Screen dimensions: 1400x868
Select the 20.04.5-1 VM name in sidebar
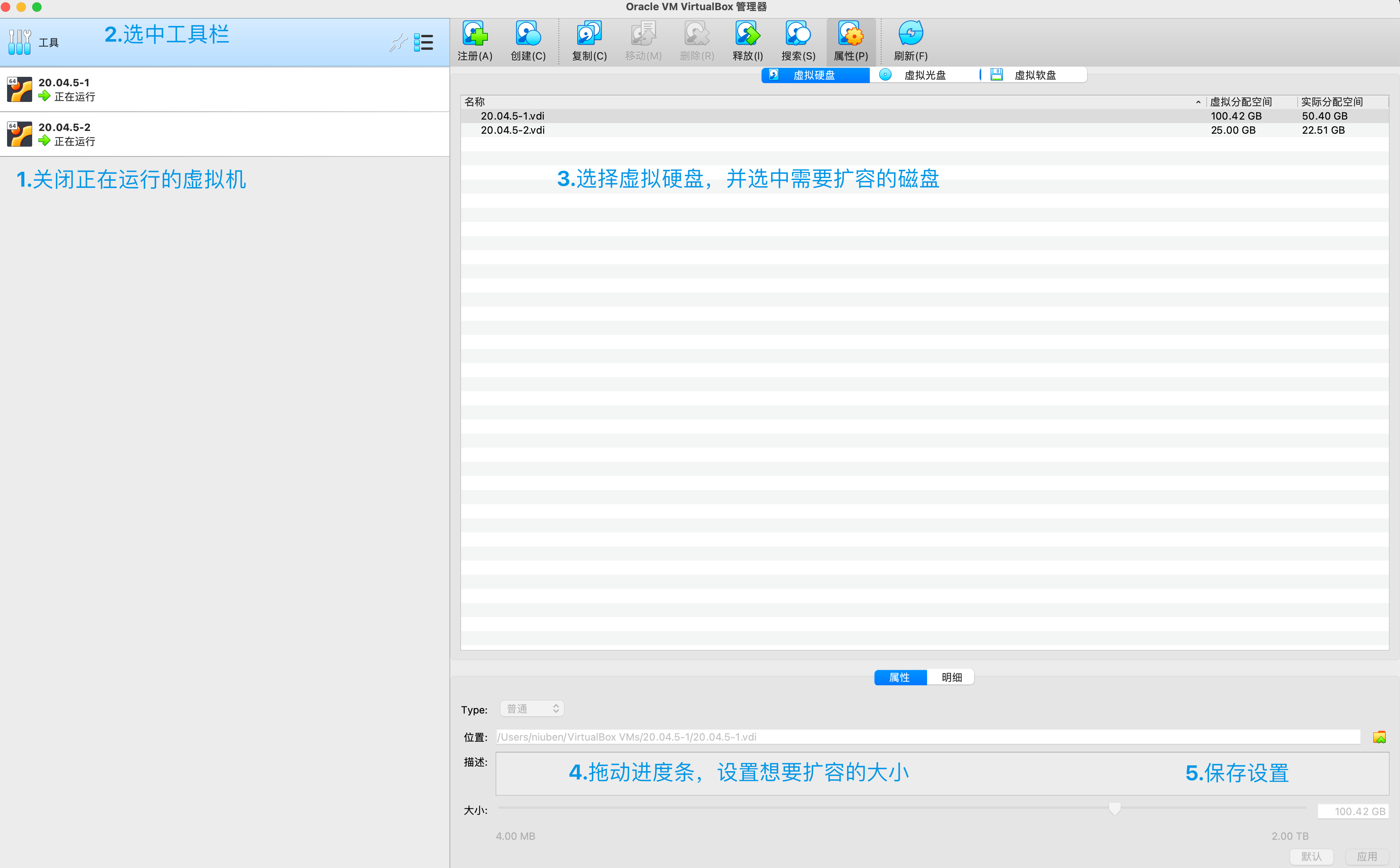(64, 83)
